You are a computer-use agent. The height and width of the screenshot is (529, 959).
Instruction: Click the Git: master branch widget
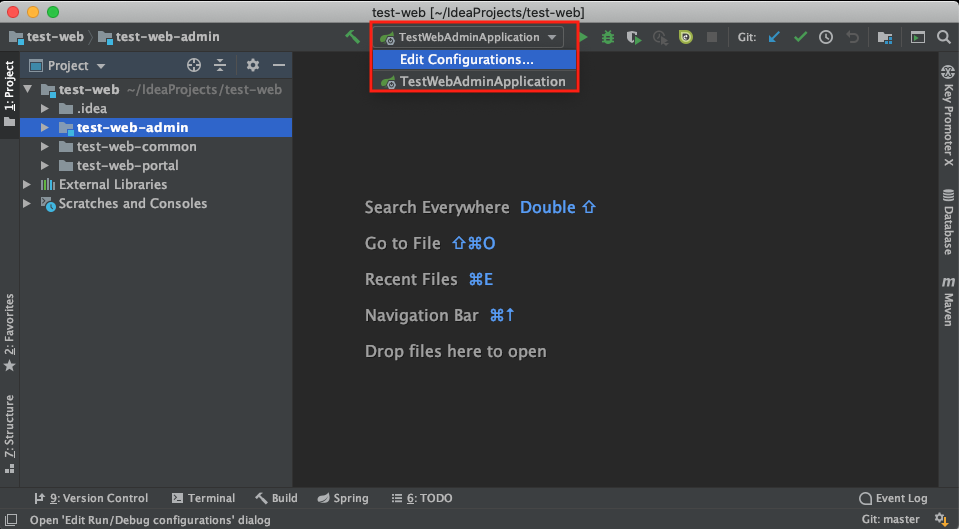coord(890,519)
